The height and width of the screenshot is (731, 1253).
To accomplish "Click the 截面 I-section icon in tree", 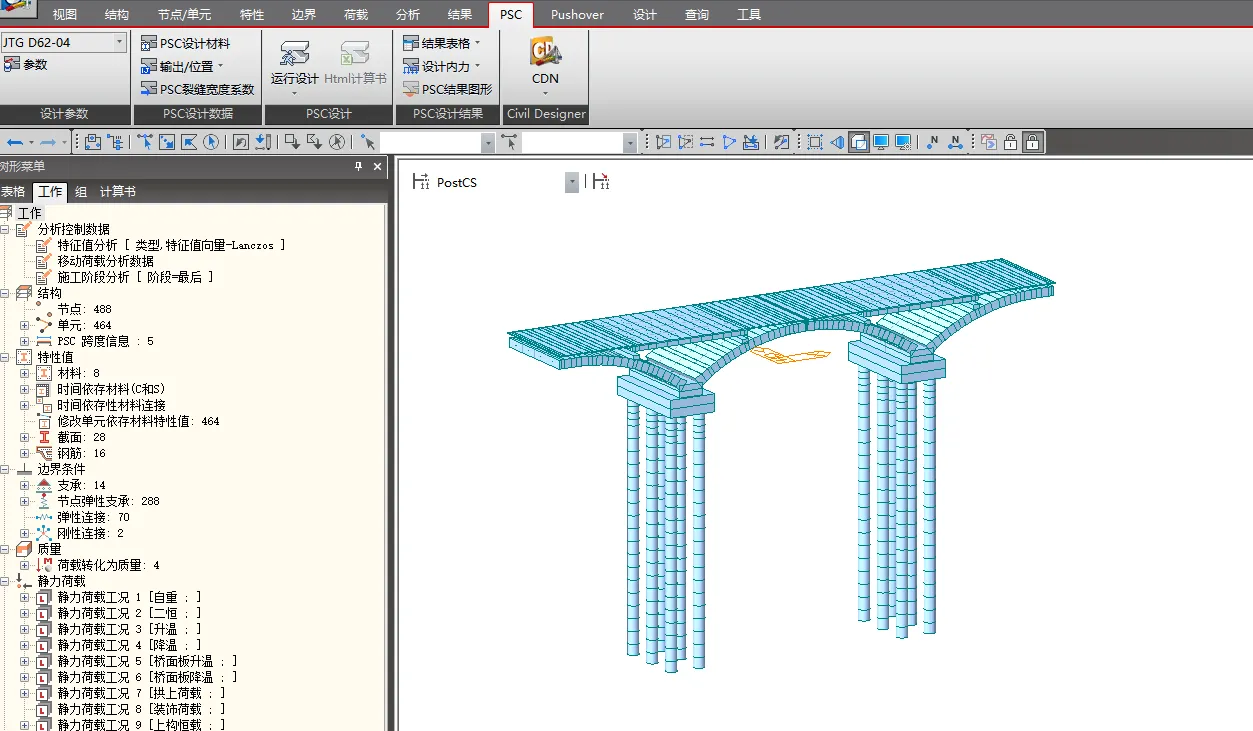I will 44,437.
